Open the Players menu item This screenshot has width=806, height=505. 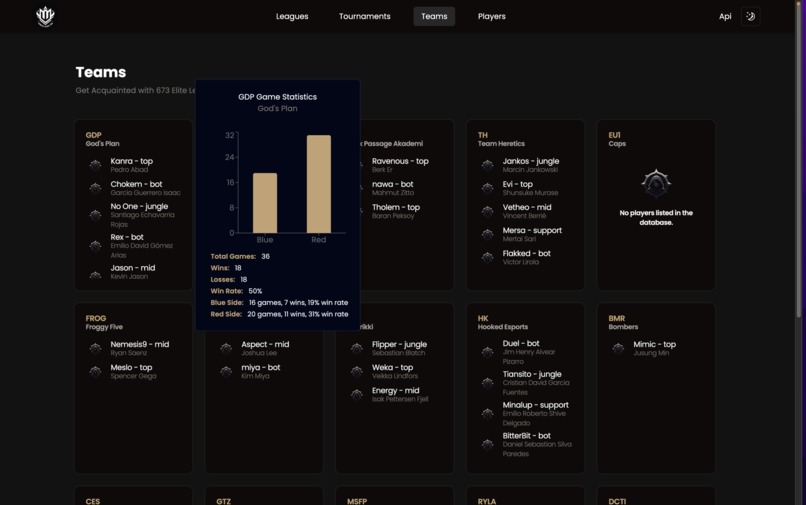point(491,16)
